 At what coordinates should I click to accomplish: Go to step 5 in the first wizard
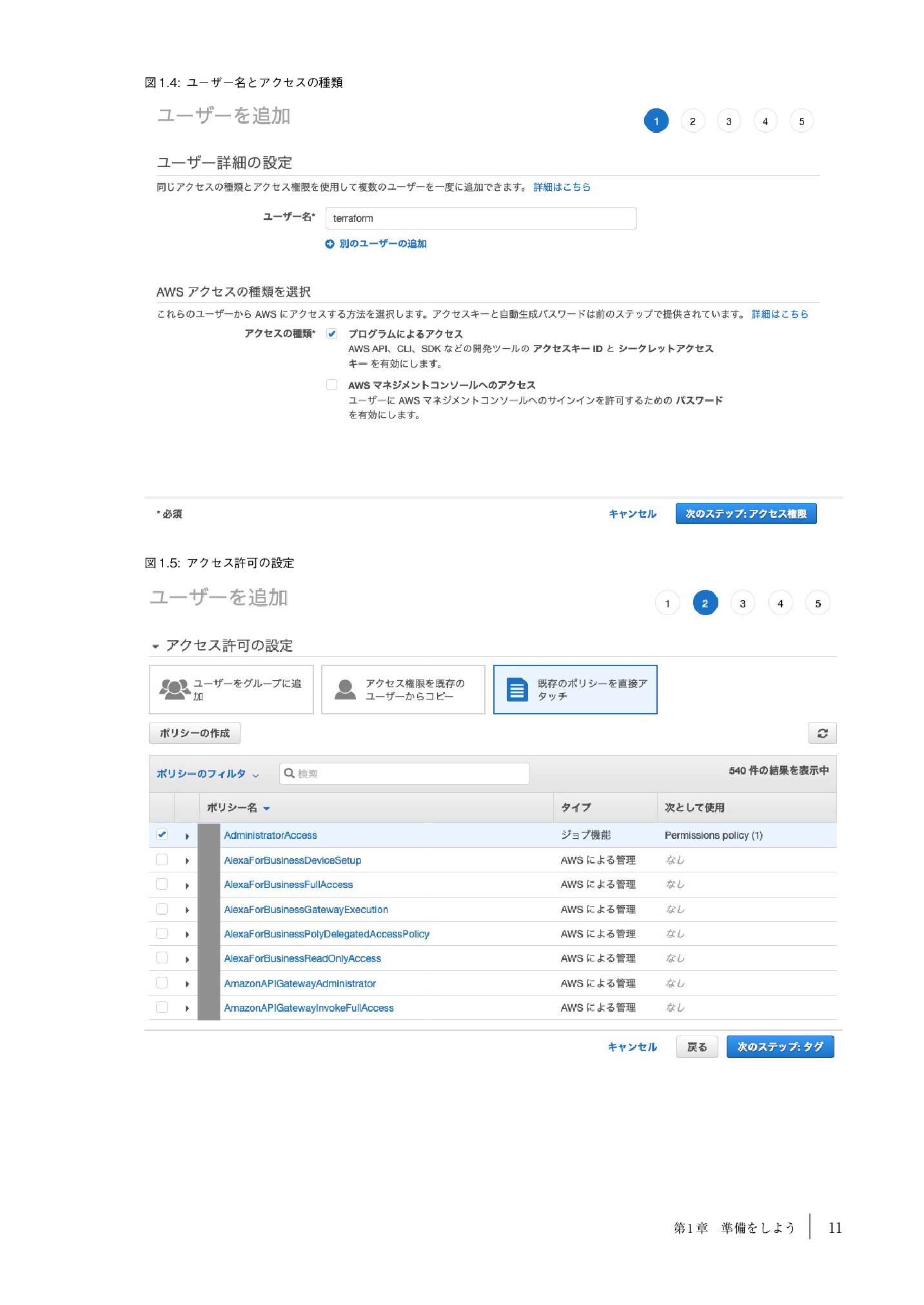pyautogui.click(x=801, y=121)
